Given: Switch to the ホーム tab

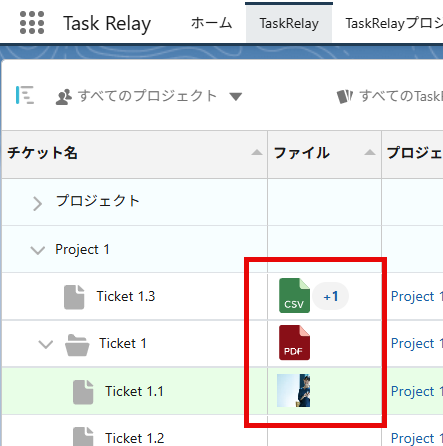Looking at the screenshot, I should coord(211,23).
